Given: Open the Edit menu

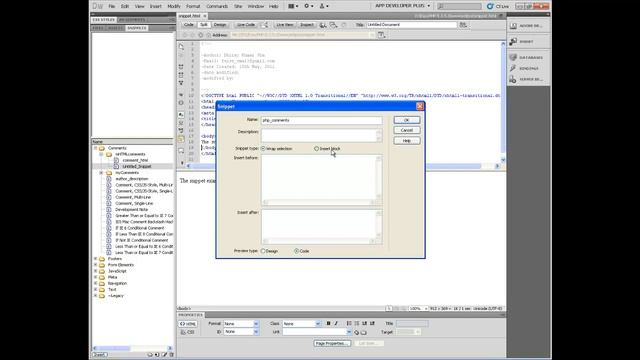Looking at the screenshot, I should (125, 6).
